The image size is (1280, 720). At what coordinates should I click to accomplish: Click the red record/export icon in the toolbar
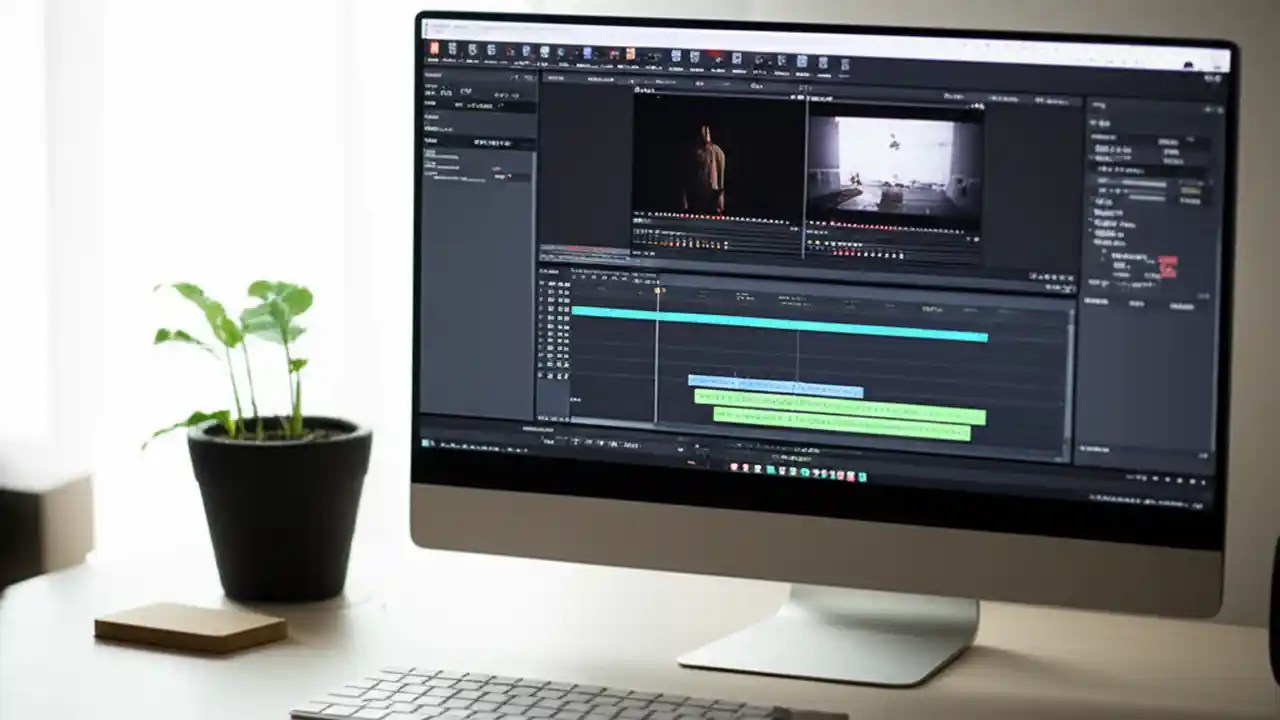(x=711, y=53)
